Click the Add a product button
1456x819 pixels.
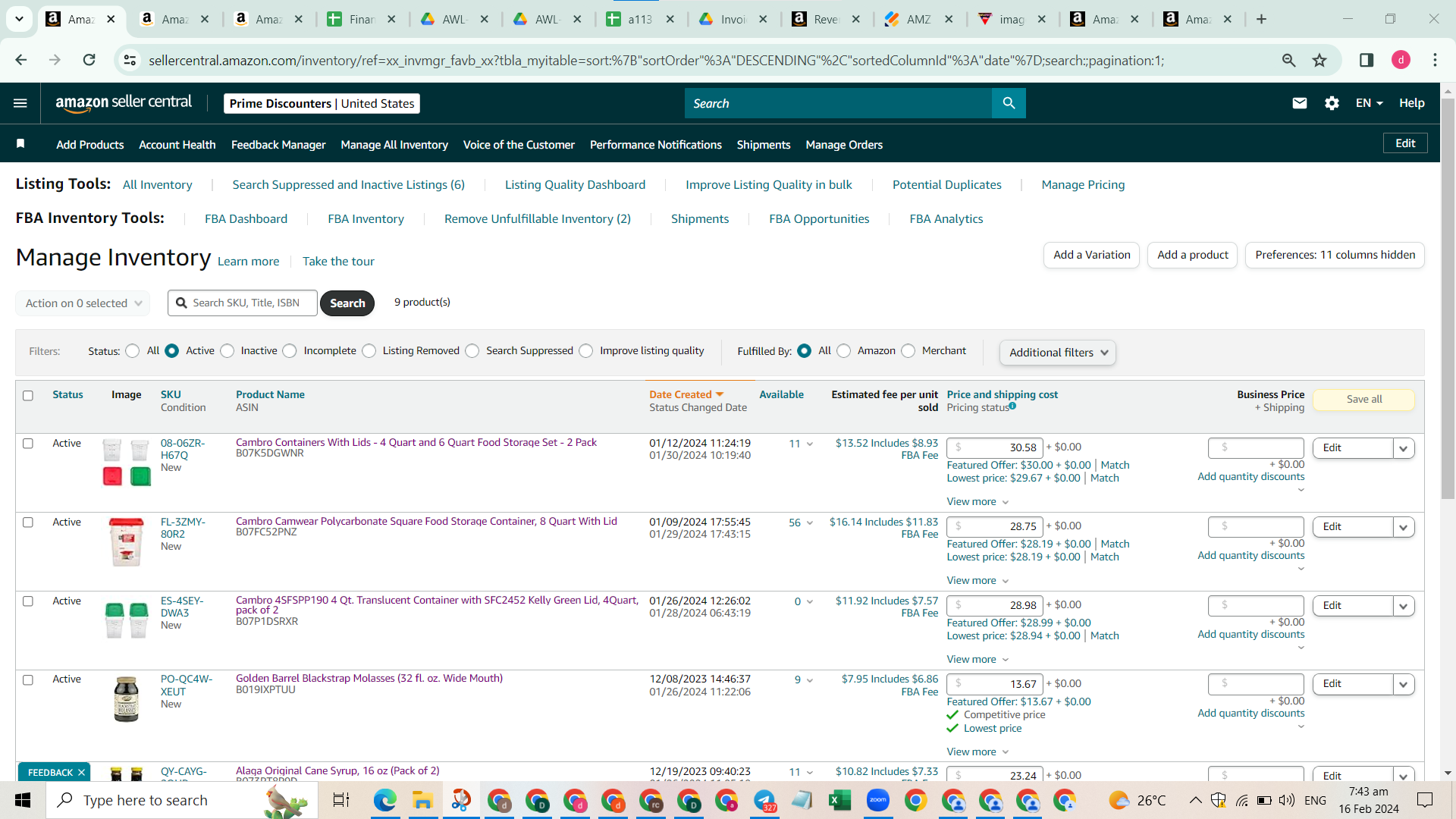(1193, 255)
